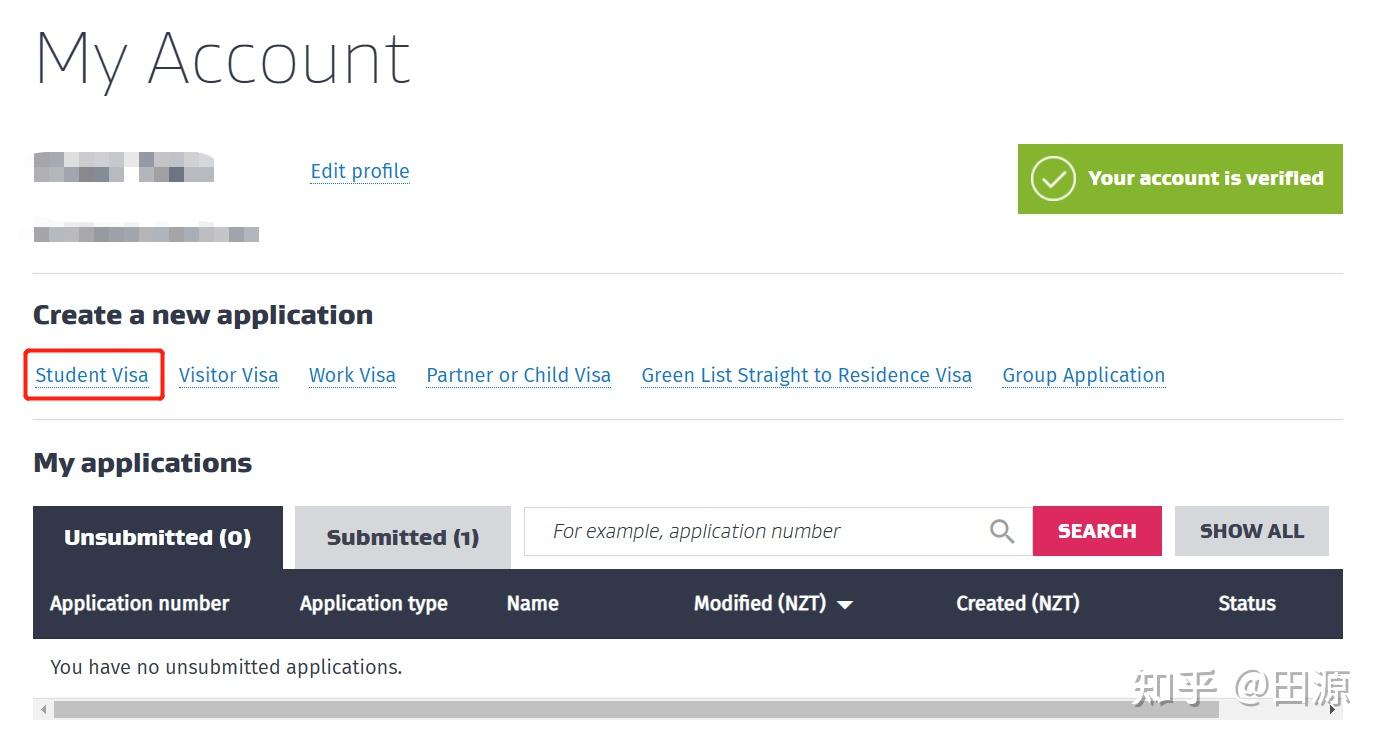Click scrollbar left arrow
The width and height of the screenshot is (1386, 745).
click(43, 710)
